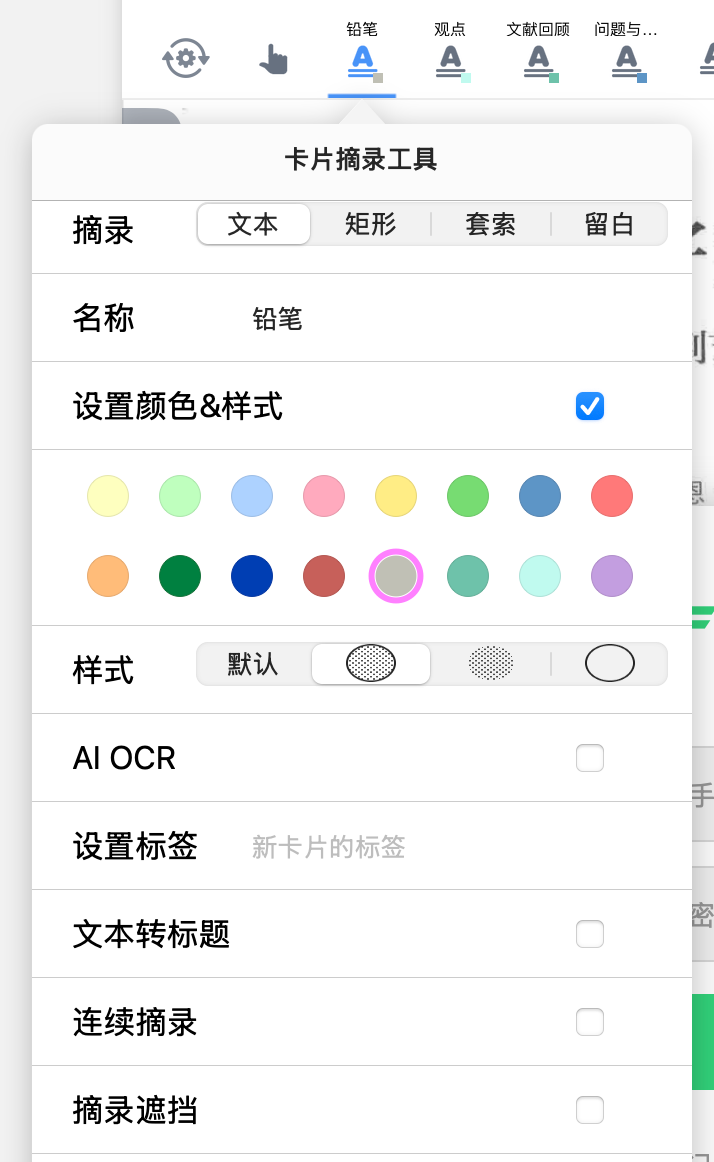Enable 摘录遮挡 checkbox
Image resolution: width=714 pixels, height=1162 pixels.
(590, 1110)
